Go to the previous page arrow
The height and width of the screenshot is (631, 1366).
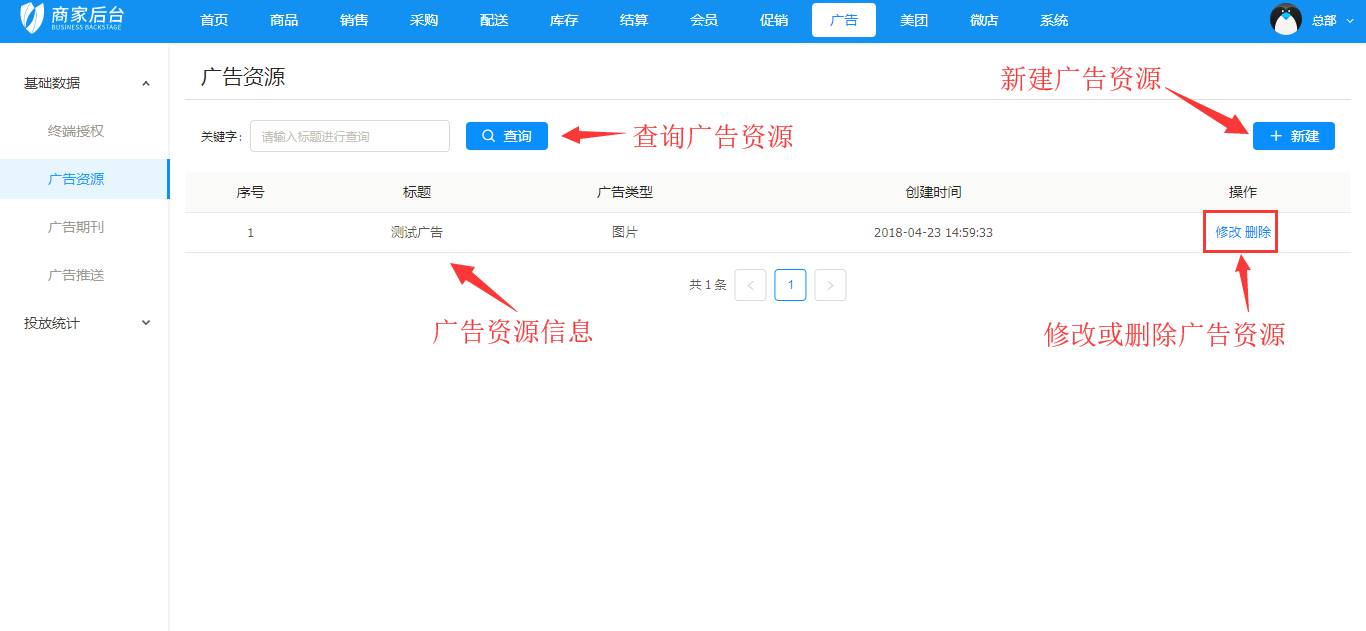pos(750,285)
